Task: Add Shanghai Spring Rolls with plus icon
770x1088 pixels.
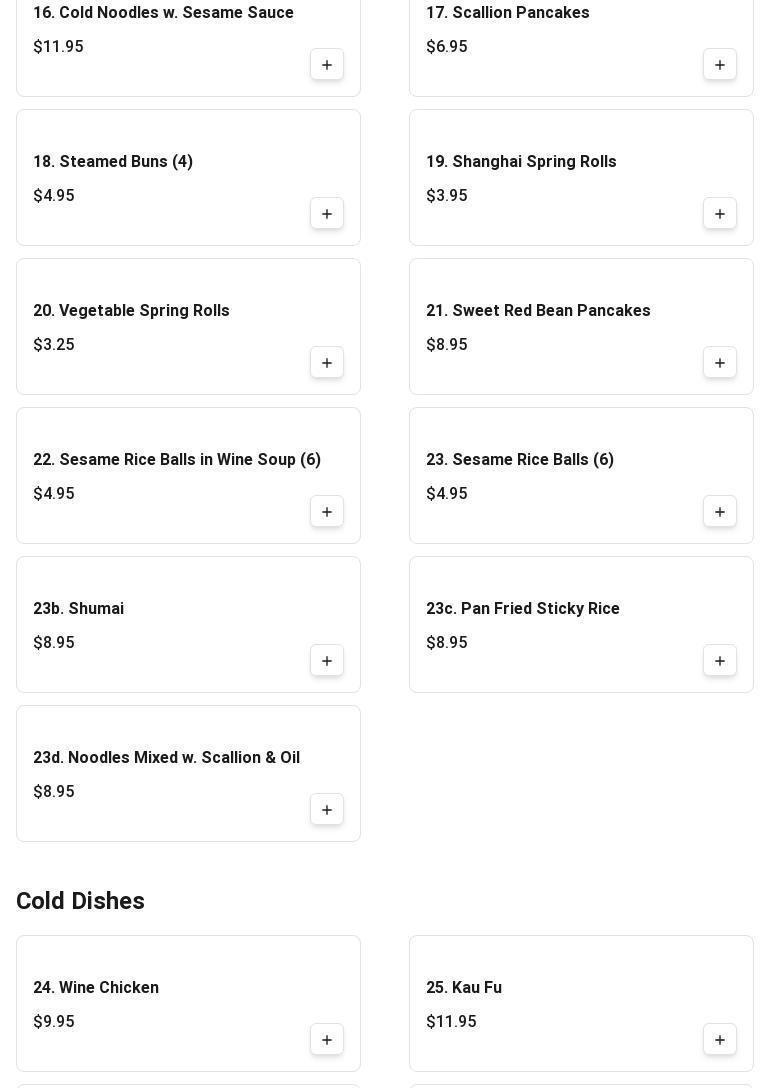Action: pos(720,214)
